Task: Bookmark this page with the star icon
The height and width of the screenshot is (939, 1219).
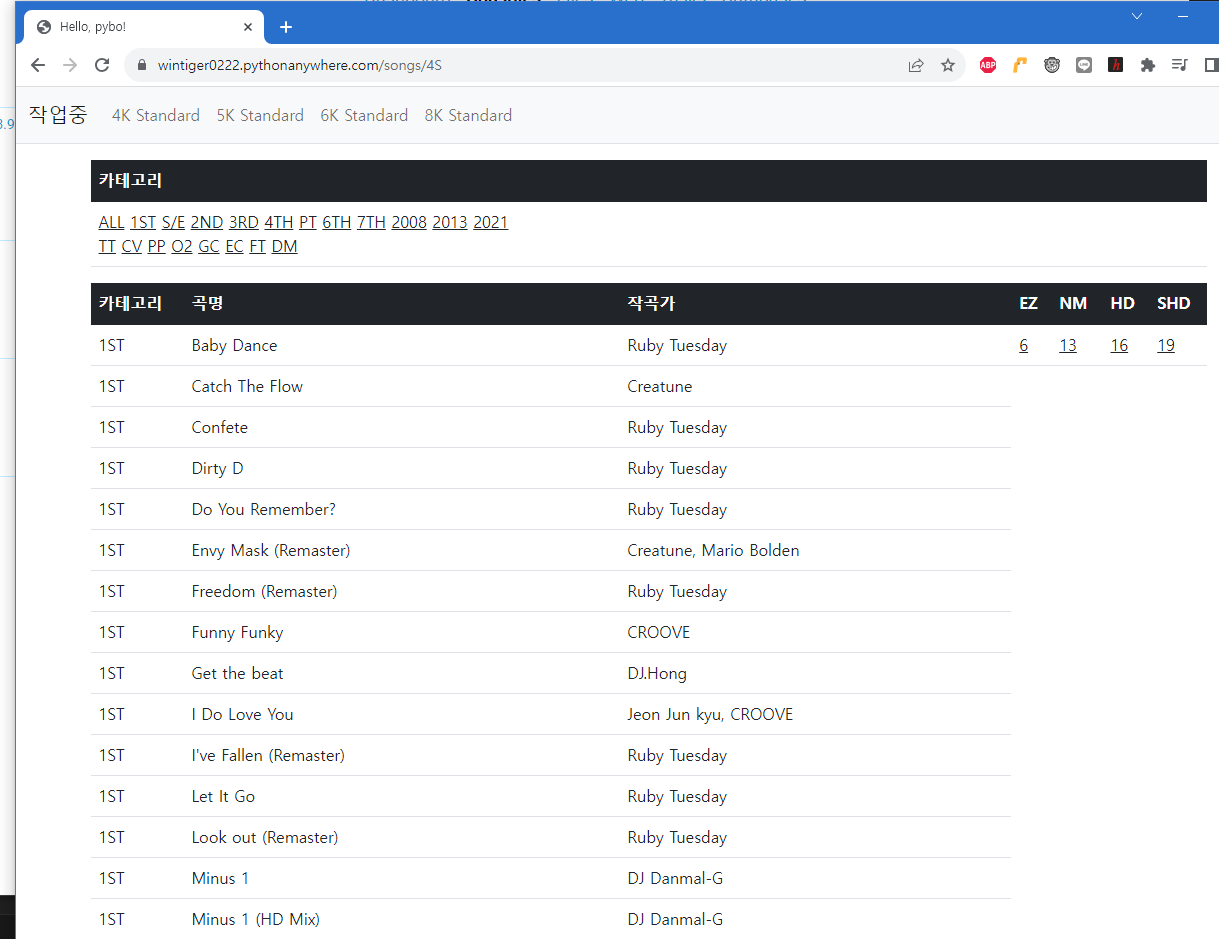Action: tap(948, 65)
